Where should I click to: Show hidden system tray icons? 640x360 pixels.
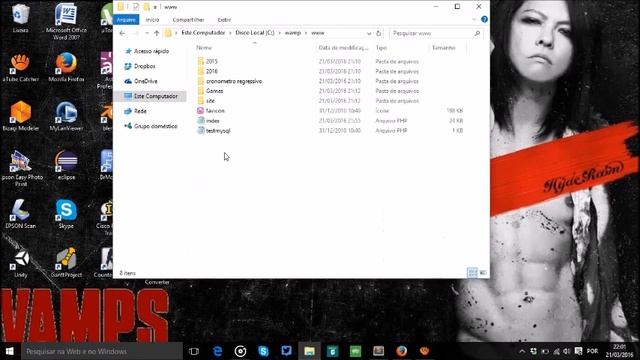tap(522, 351)
